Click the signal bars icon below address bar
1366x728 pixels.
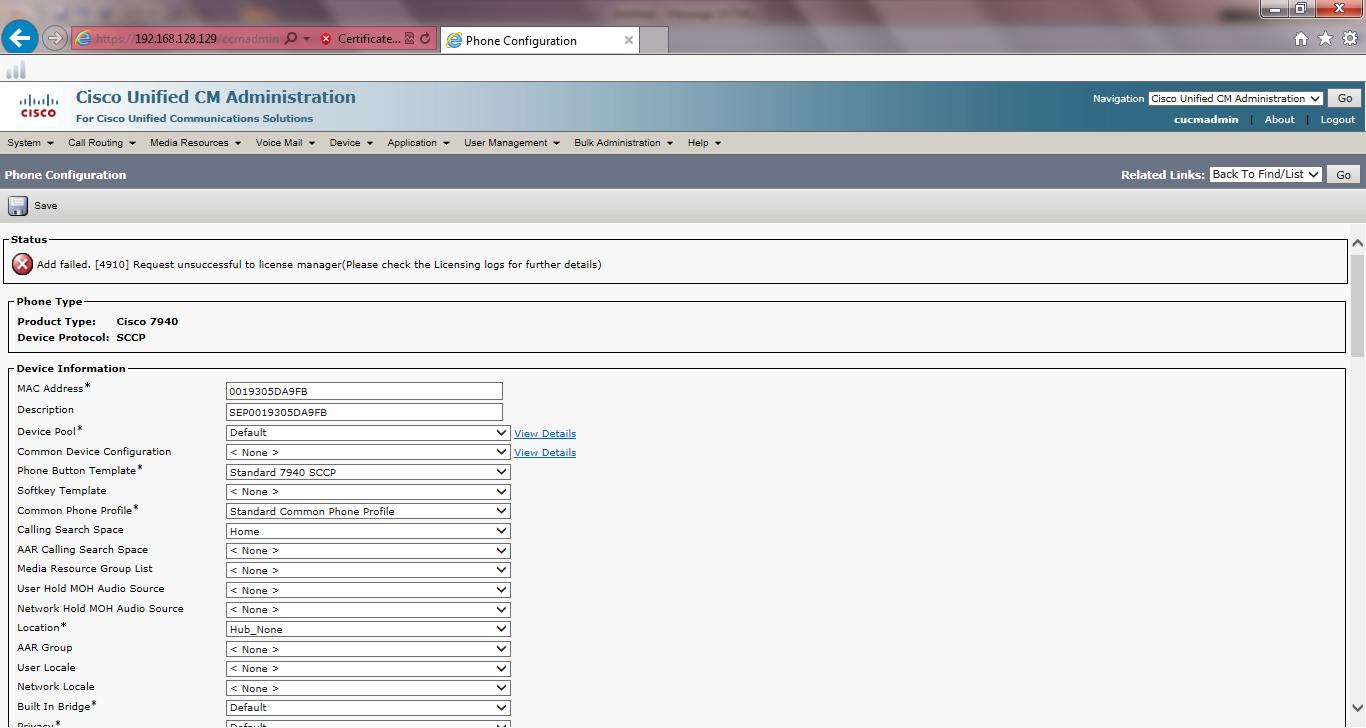point(16,70)
